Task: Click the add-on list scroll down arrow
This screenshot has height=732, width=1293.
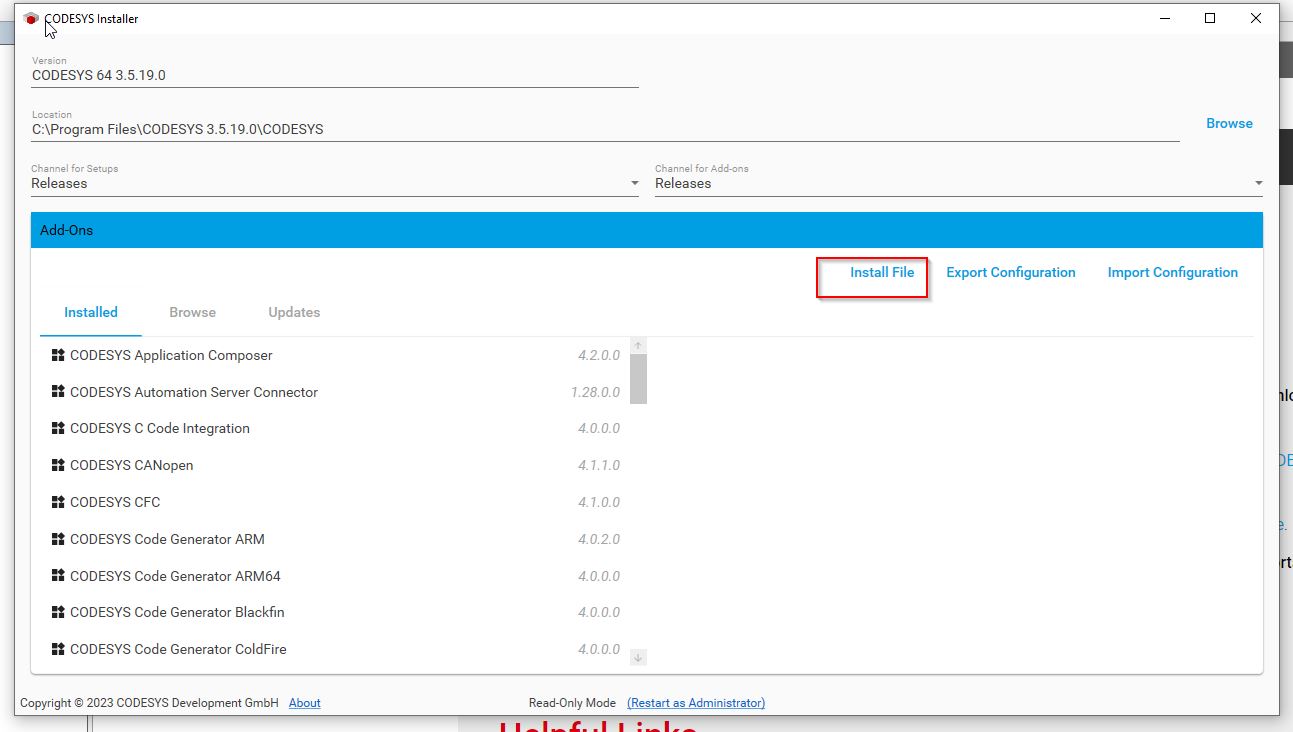Action: 638,657
